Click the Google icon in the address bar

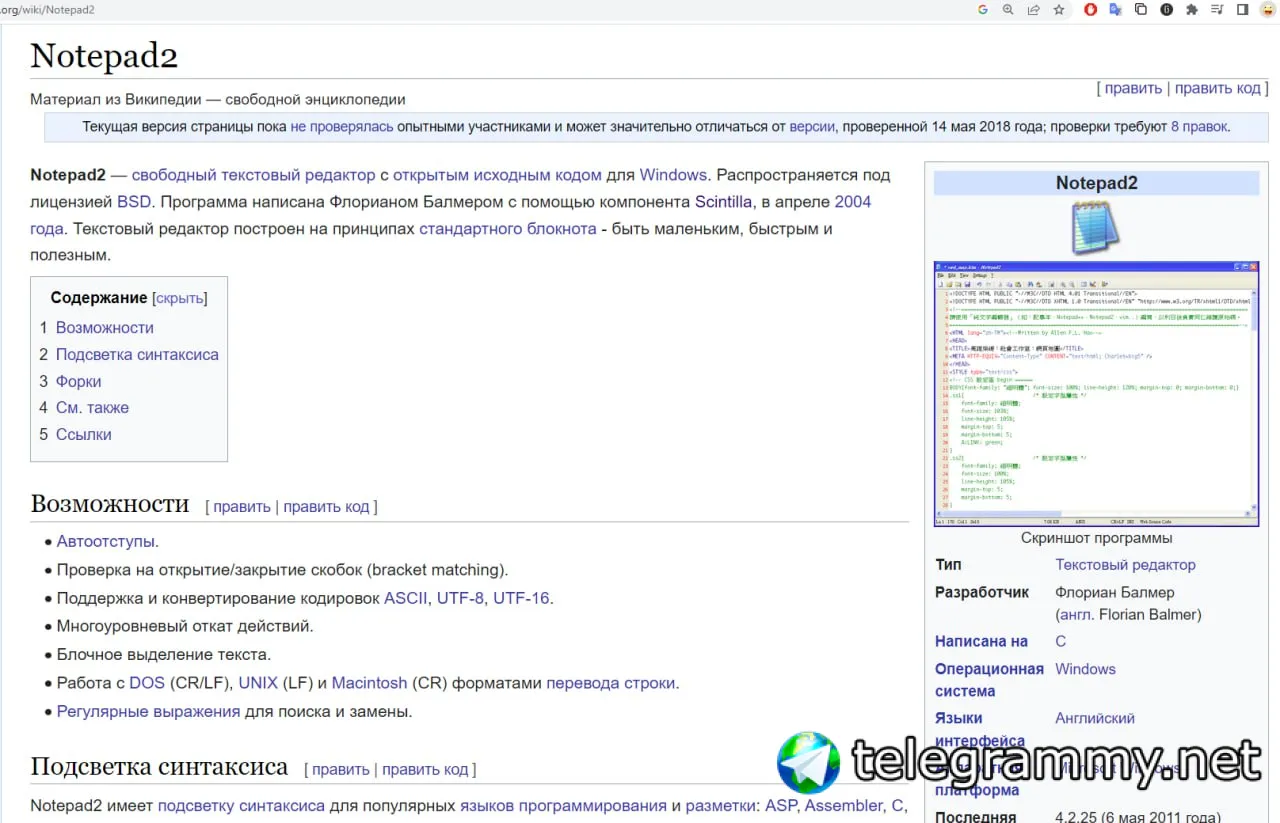[983, 10]
